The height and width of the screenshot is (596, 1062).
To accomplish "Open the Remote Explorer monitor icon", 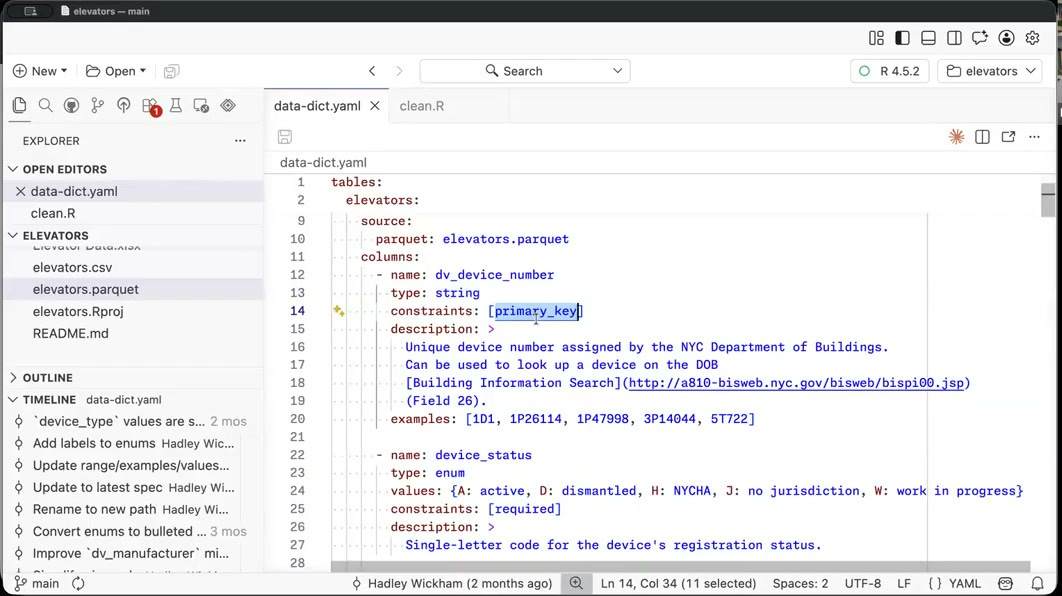I will pyautogui.click(x=201, y=106).
